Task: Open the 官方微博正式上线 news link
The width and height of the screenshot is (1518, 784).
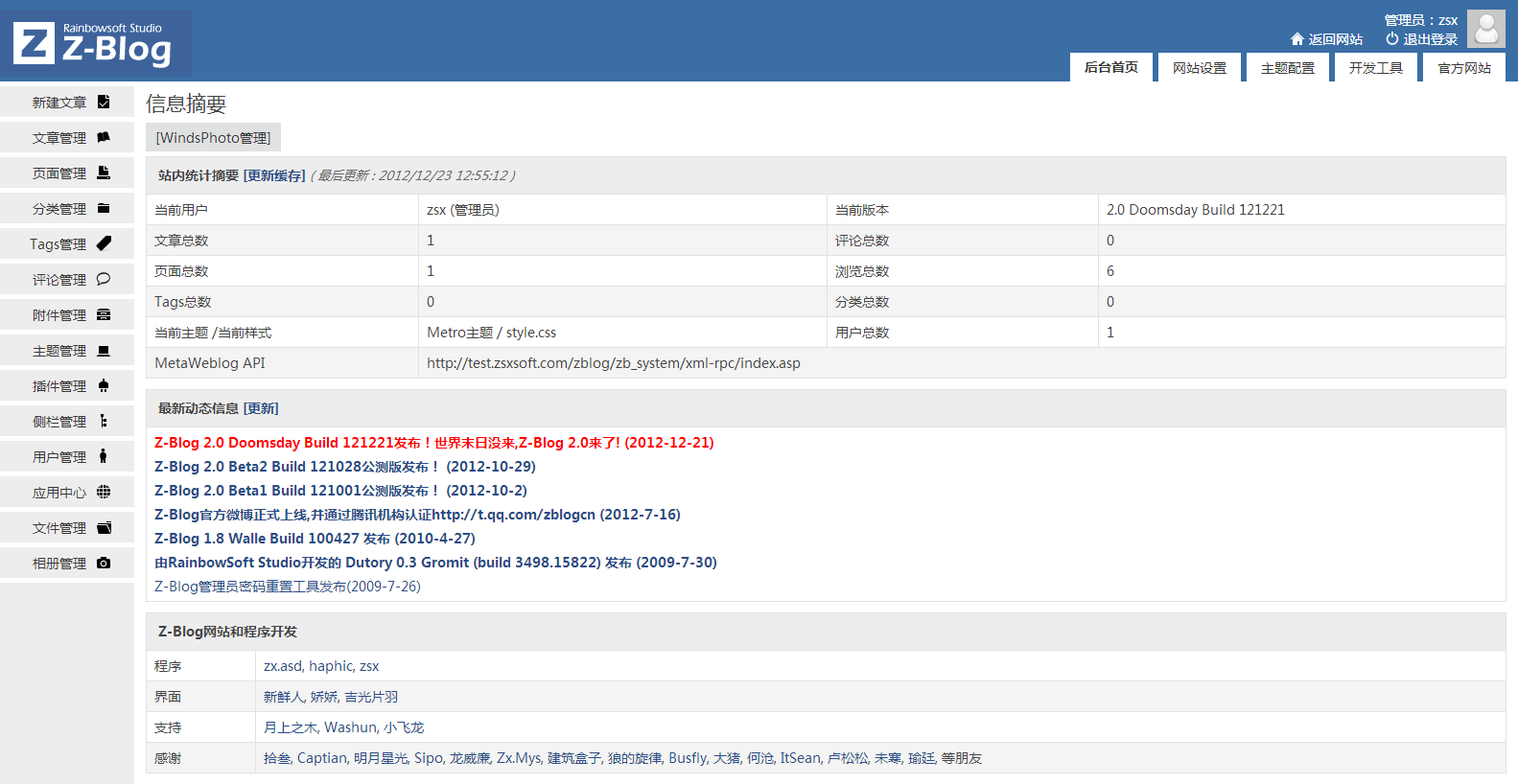Action: (x=417, y=515)
